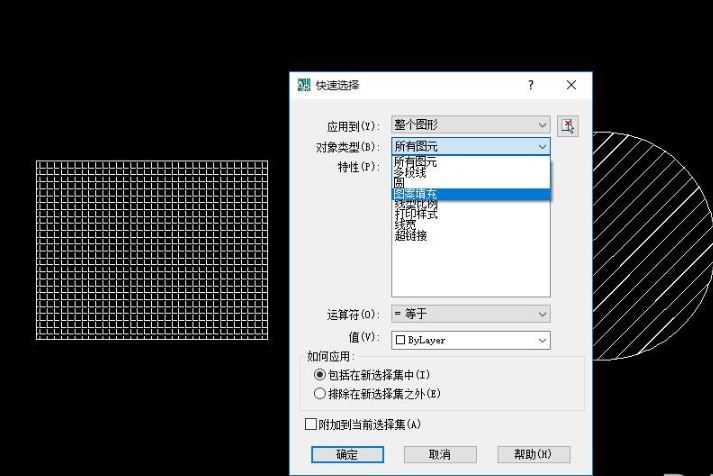
Task: Select 打印样式 in the properties list
Action: coord(416,214)
